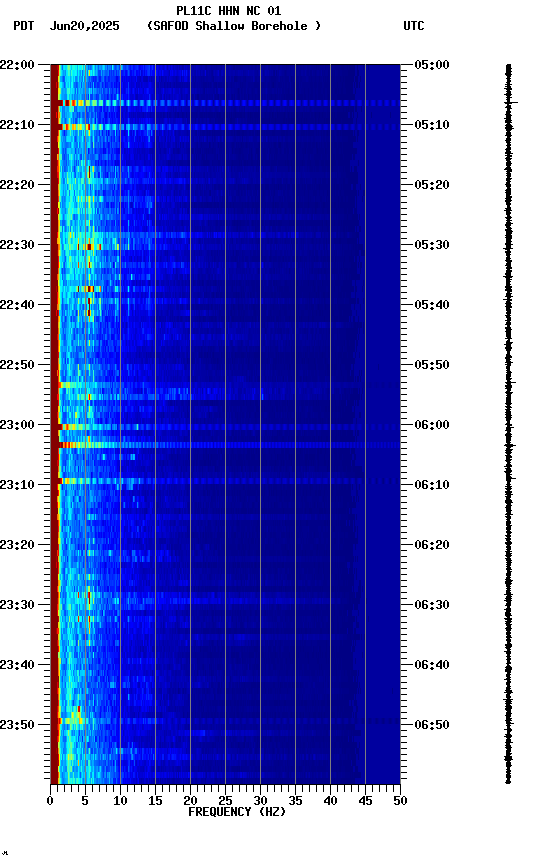Click the (SAFOD Shallow Borehole ) label
The image size is (552, 864).
(x=234, y=26)
